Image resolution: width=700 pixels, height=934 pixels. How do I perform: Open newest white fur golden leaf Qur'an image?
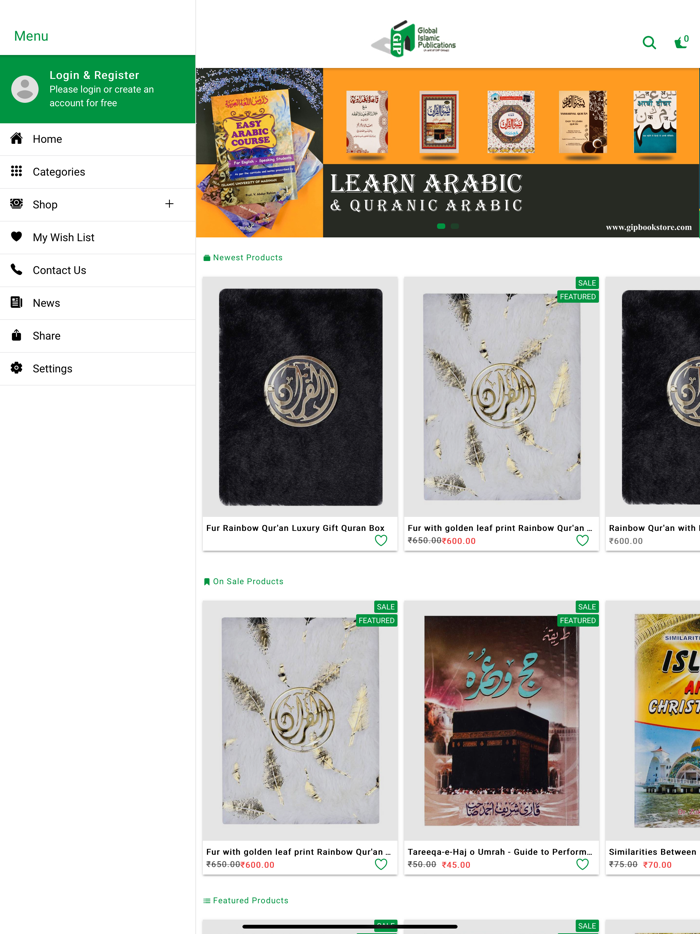502,397
